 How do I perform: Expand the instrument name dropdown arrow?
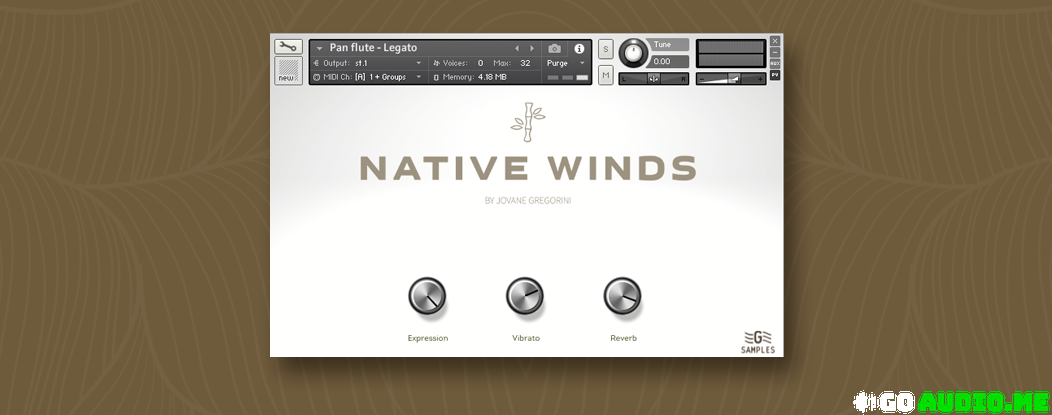pos(319,48)
